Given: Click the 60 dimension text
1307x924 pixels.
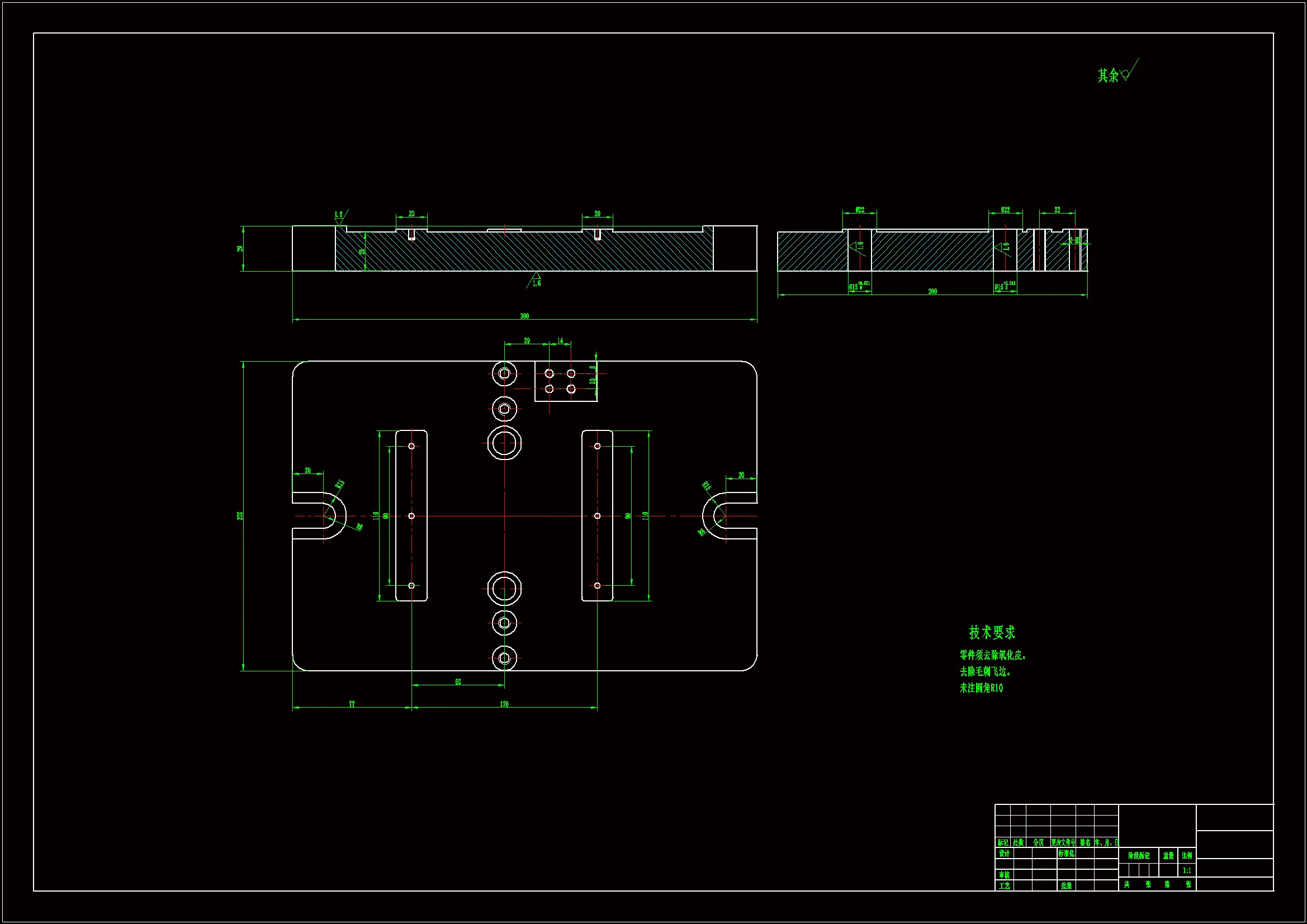Looking at the screenshot, I should point(458,682).
